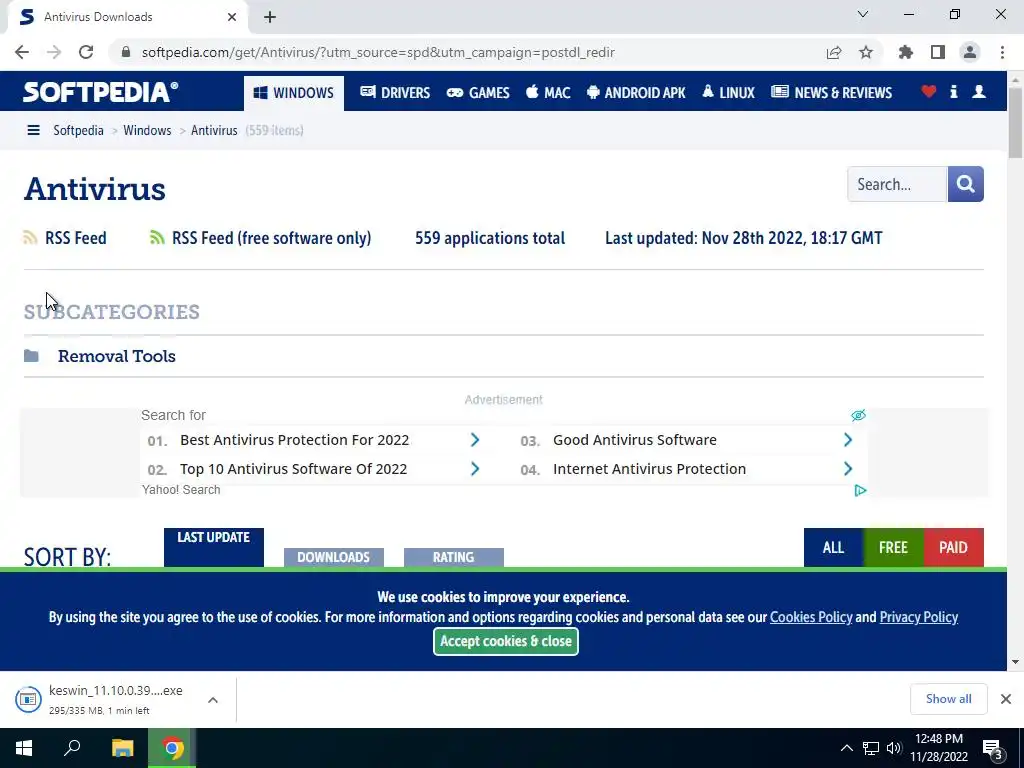Click the red heart favorites icon
Viewport: 1024px width, 768px height.
click(x=929, y=91)
